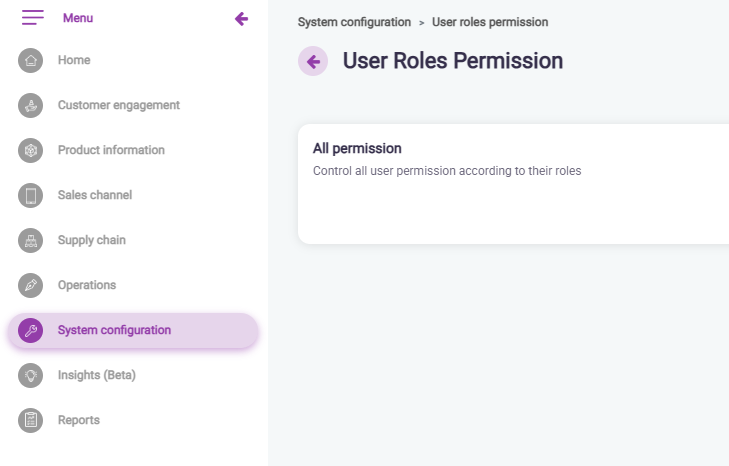Click the back arrow beside User Roles Permission

pyautogui.click(x=313, y=61)
